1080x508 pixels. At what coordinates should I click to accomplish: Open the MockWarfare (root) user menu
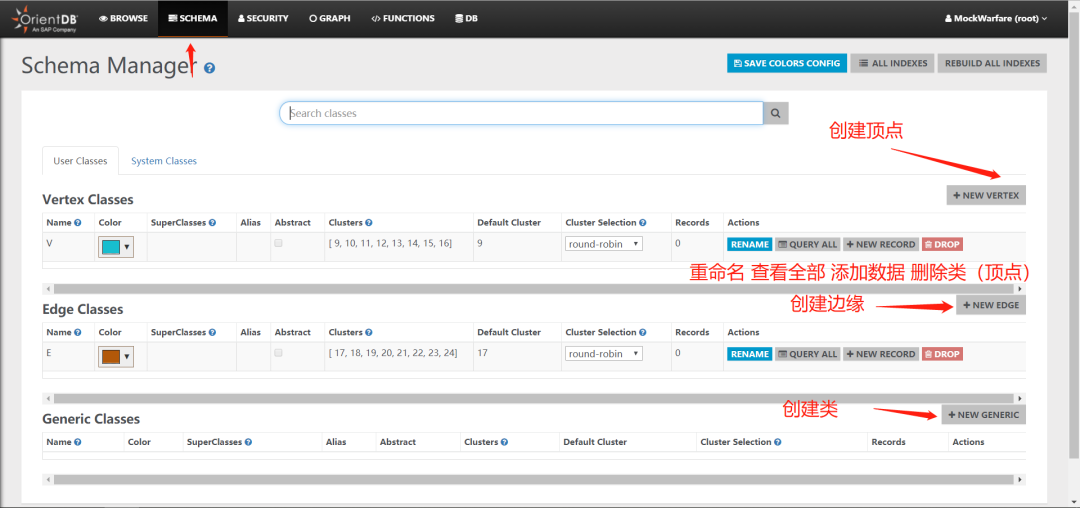point(995,19)
